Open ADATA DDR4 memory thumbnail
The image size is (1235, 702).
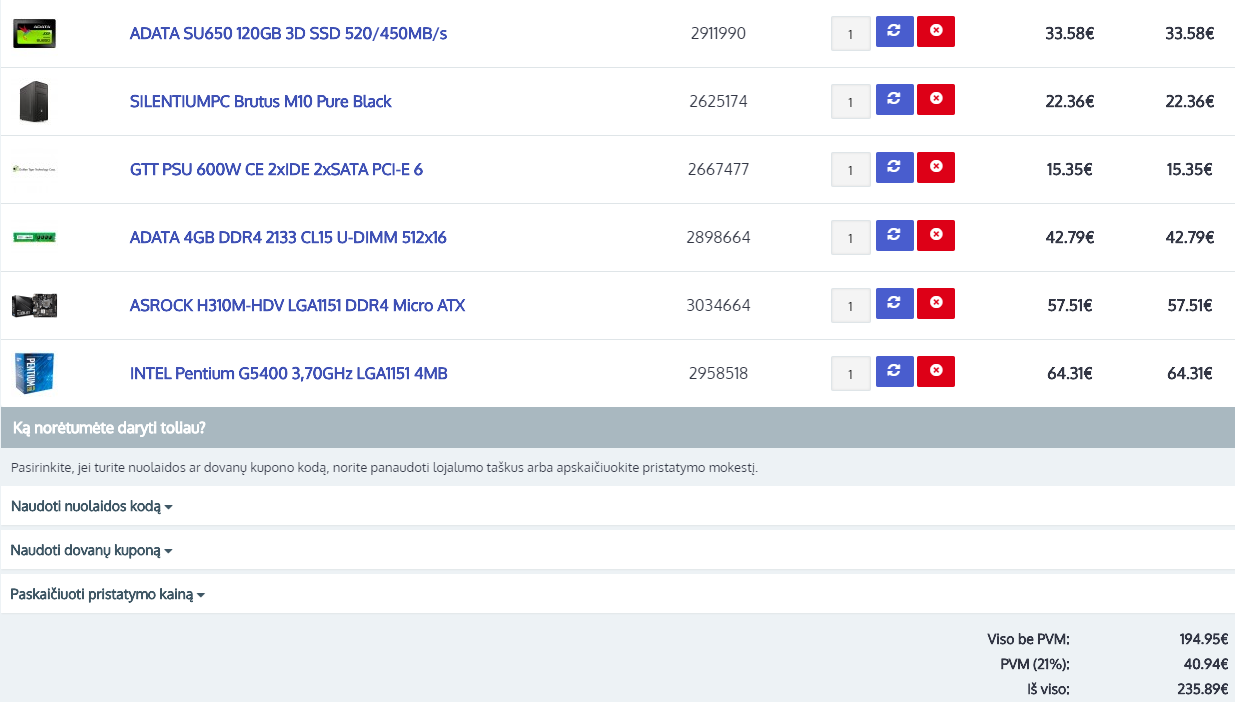pyautogui.click(x=34, y=237)
